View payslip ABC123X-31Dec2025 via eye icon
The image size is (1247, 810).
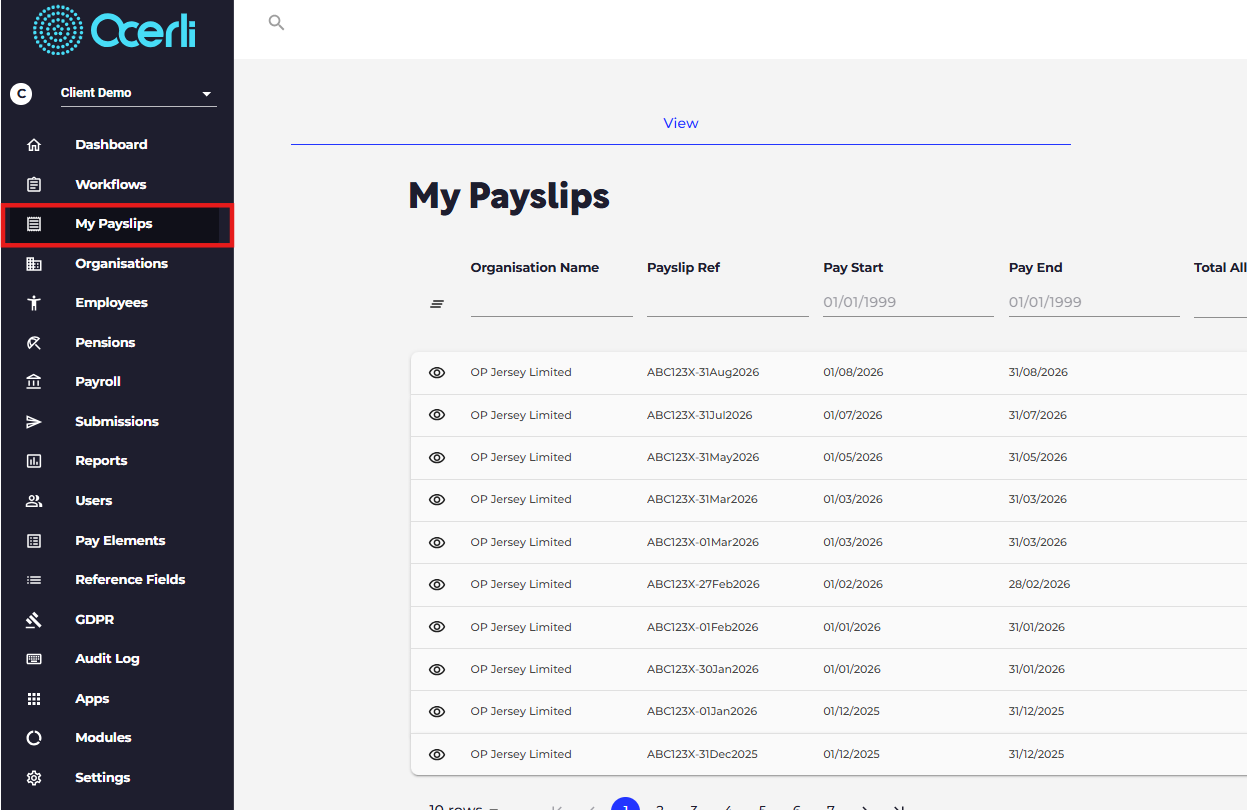(437, 754)
